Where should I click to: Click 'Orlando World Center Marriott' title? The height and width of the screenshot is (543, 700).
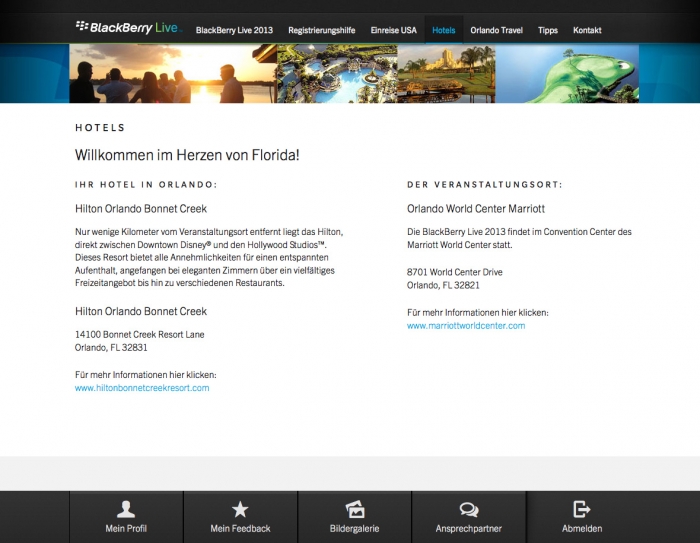[x=476, y=209]
